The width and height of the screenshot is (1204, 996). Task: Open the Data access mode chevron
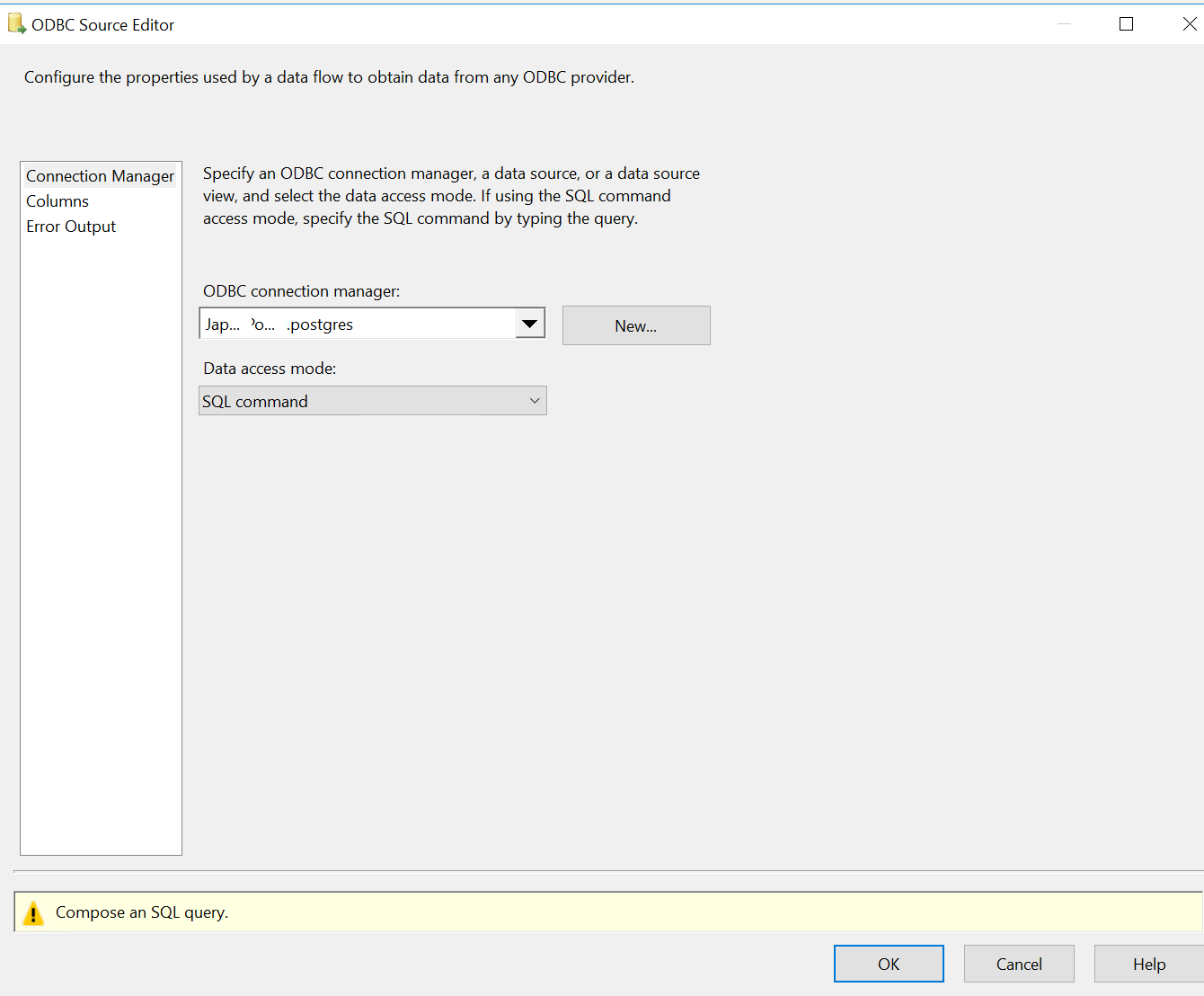coord(535,401)
